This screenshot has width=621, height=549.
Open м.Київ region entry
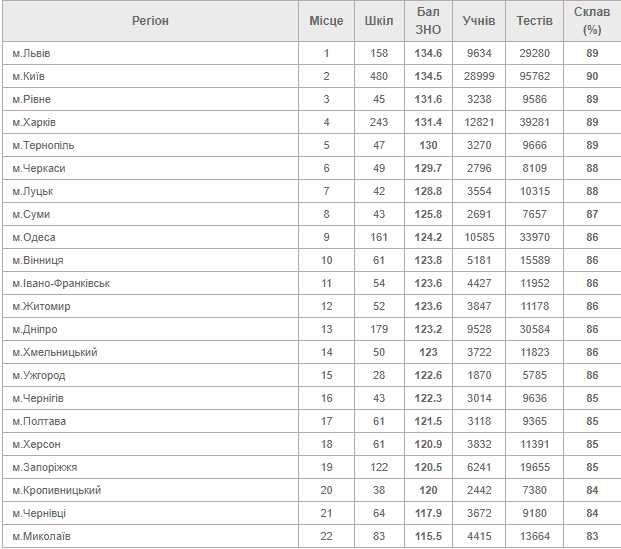point(29,76)
